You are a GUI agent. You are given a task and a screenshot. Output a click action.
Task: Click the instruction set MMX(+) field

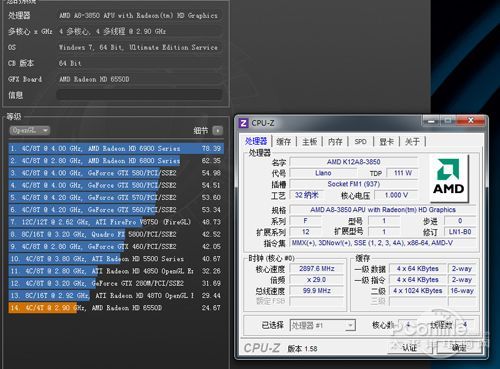coord(383,243)
